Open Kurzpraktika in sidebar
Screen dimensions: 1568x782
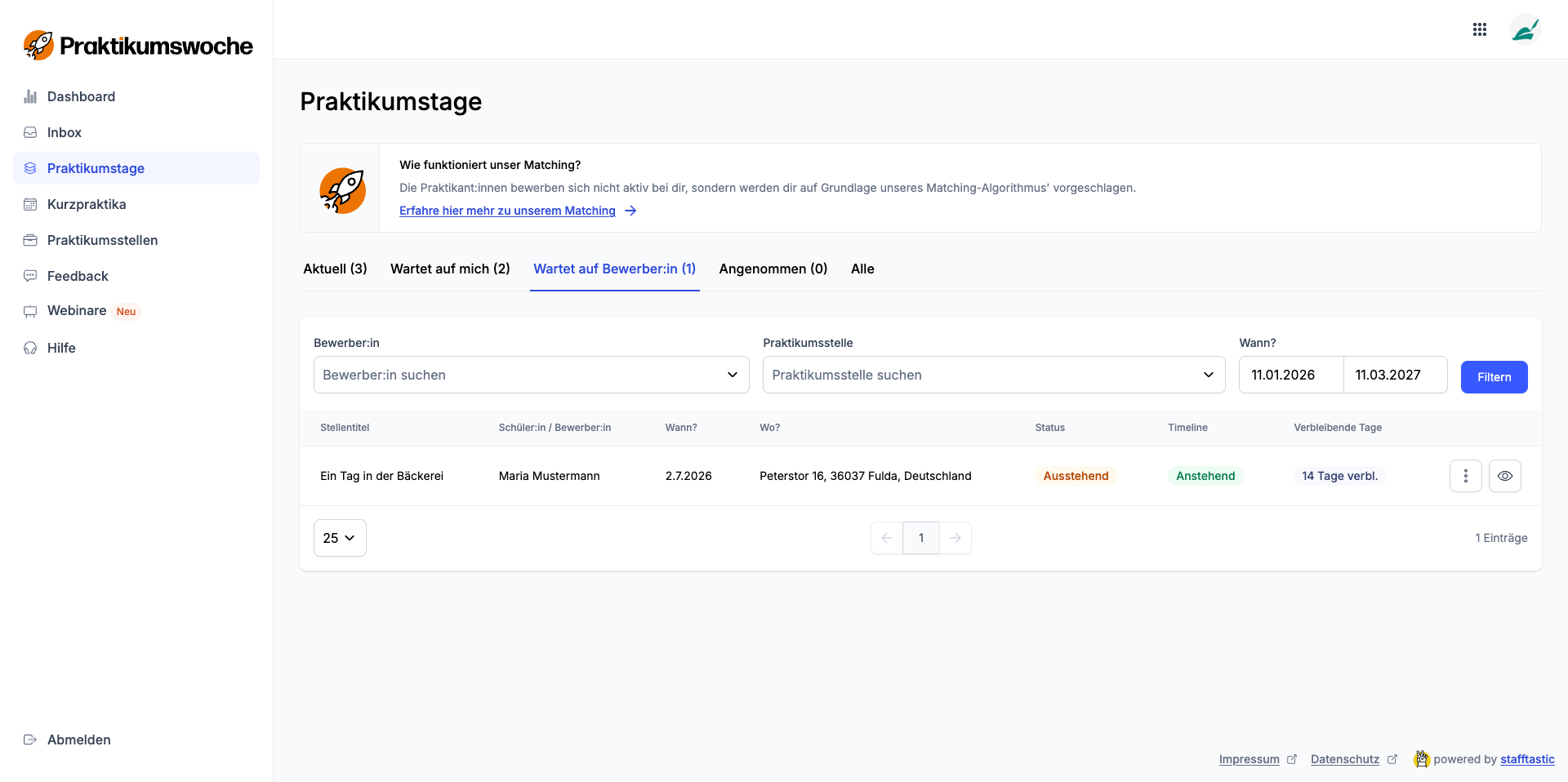pyautogui.click(x=87, y=204)
